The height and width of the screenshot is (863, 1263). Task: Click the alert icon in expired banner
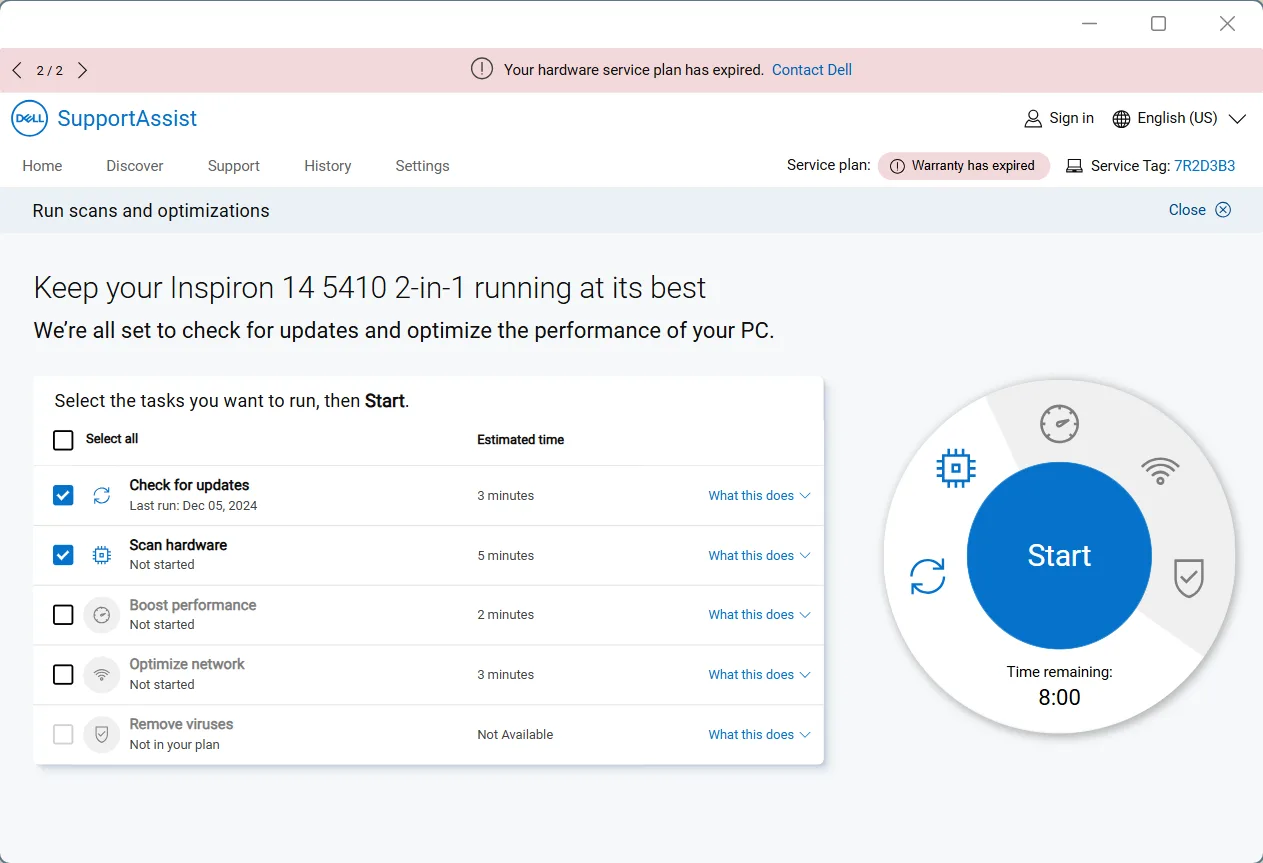[482, 69]
